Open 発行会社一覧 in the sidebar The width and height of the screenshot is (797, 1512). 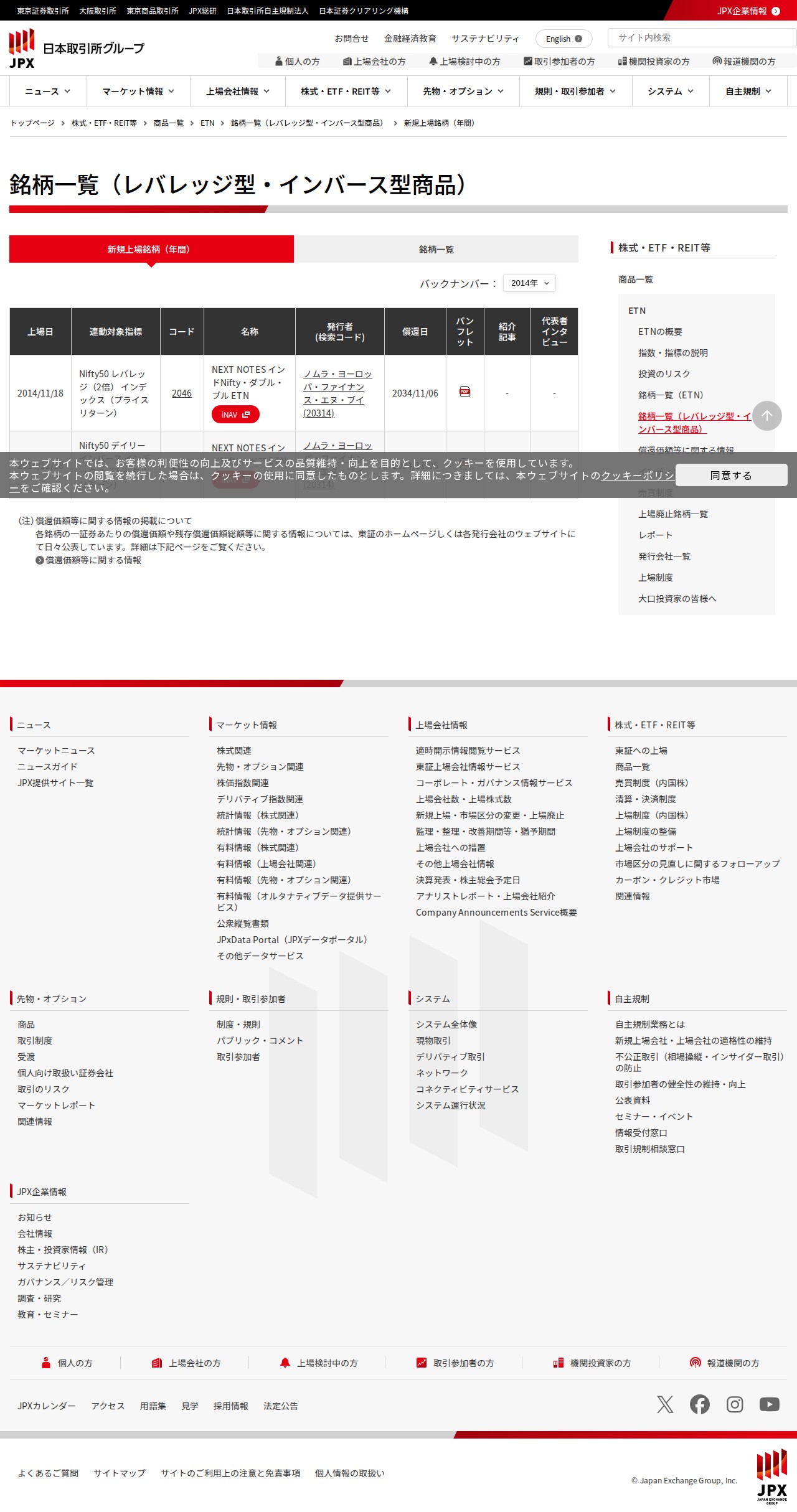[664, 556]
